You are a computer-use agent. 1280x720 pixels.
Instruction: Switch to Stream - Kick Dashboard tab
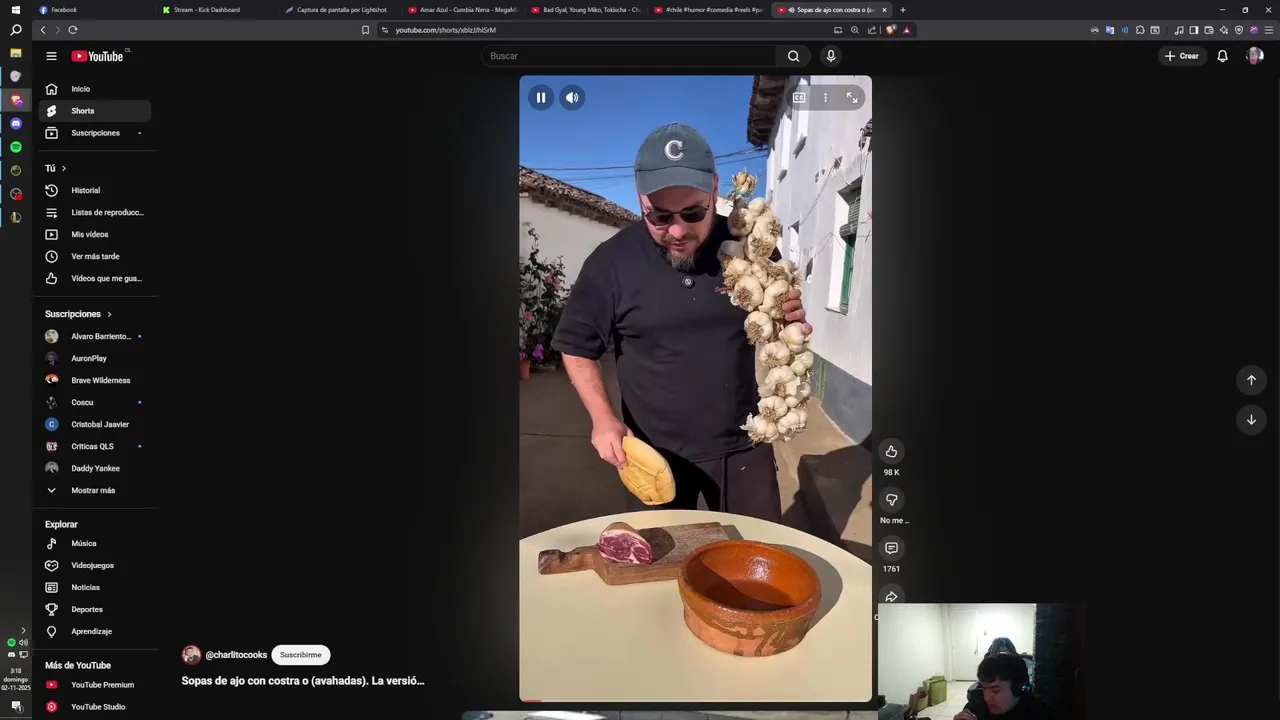click(217, 10)
